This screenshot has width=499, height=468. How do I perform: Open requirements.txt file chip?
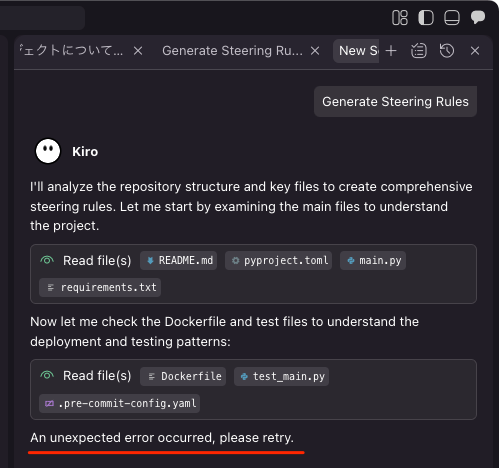100,287
